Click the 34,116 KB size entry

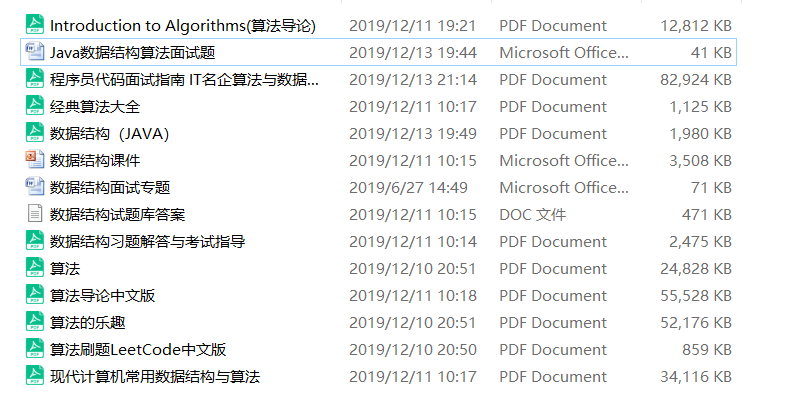point(696,376)
